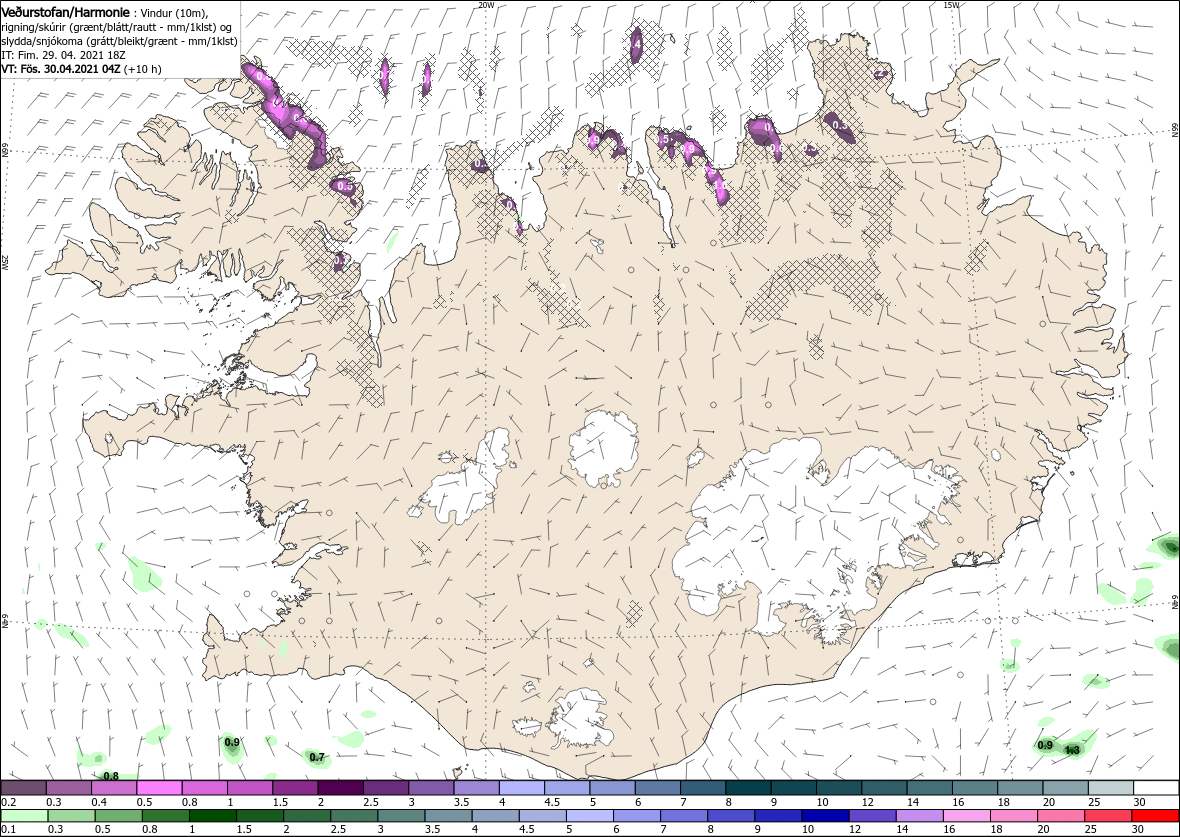The image size is (1180, 837).
Task: Select the dull mauve 0.2 swatch in snow legend
Action: (x=24, y=788)
